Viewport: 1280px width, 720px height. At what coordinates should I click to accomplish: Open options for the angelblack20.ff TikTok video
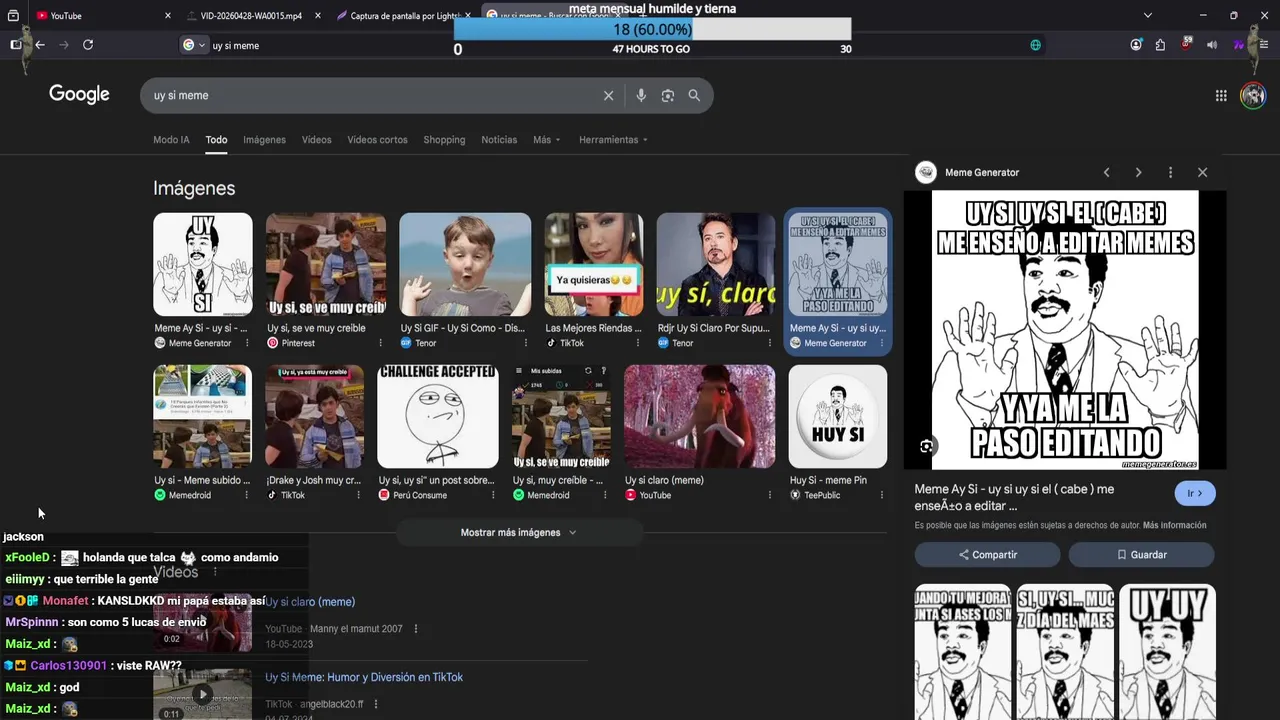click(376, 704)
